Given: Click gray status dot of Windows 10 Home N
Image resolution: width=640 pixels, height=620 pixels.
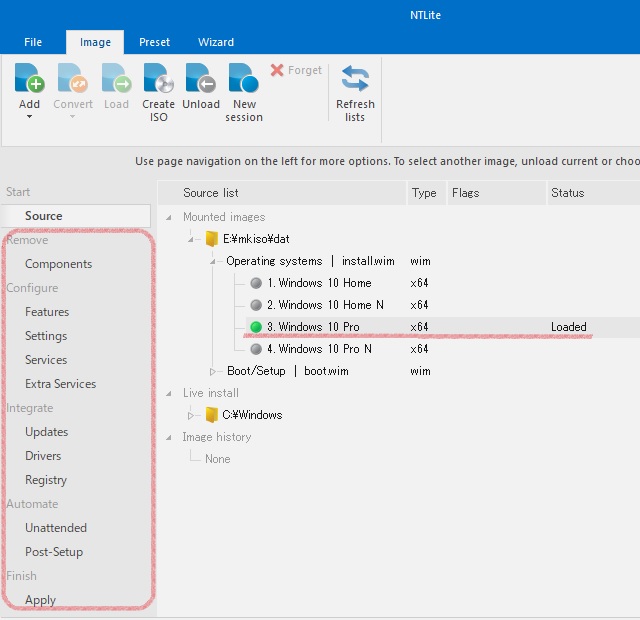Looking at the screenshot, I should point(256,305).
